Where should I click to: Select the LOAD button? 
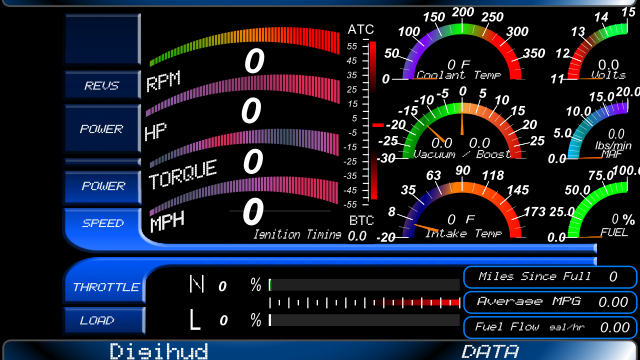[x=104, y=320]
